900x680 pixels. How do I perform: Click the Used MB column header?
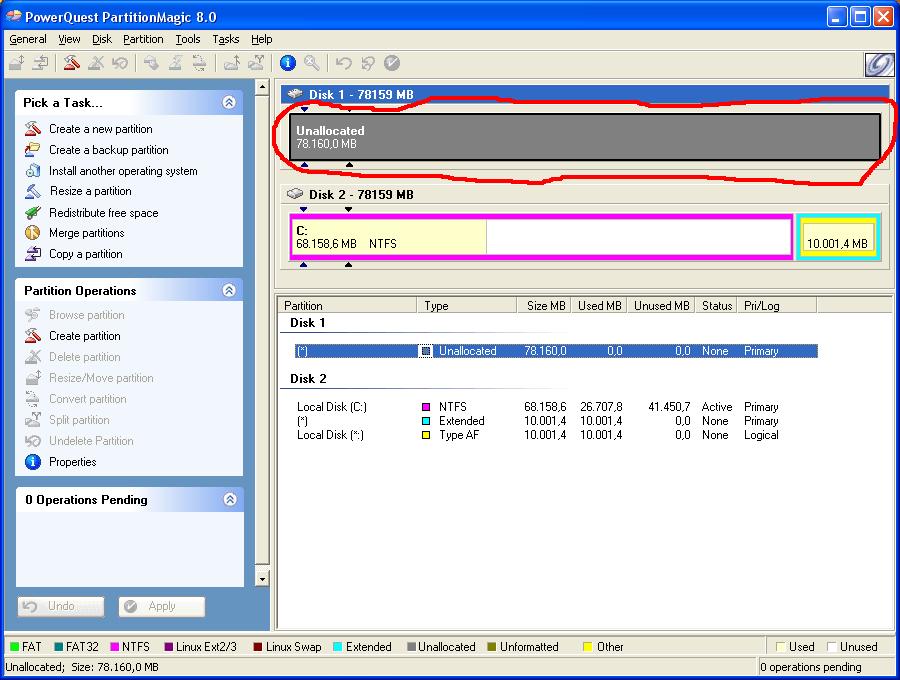(x=599, y=305)
